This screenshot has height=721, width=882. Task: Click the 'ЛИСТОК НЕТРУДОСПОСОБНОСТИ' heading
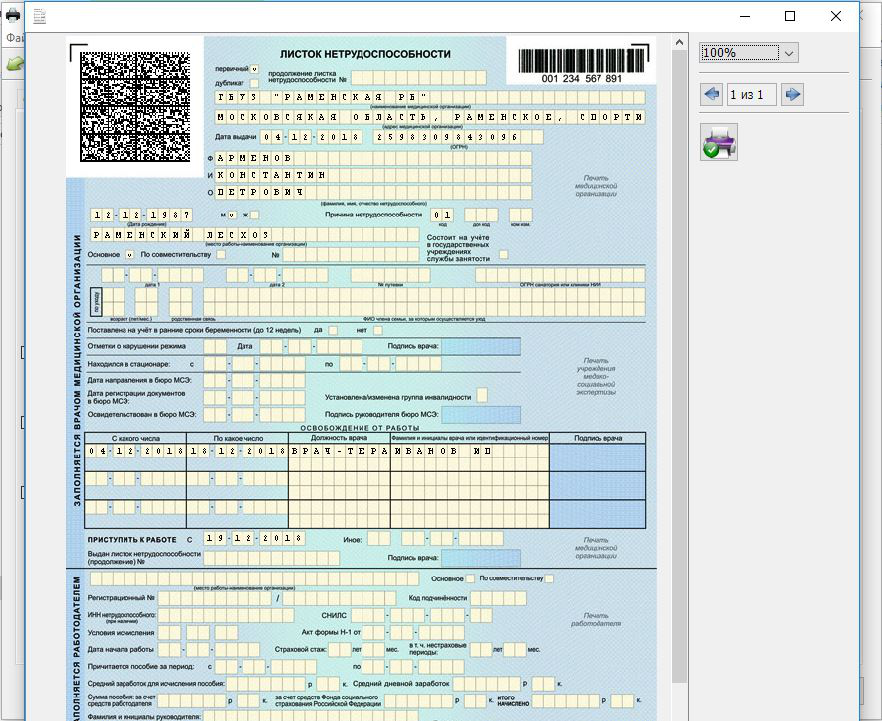click(365, 55)
